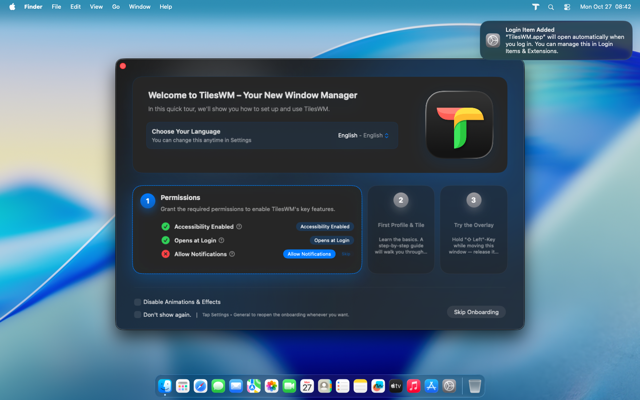Open Photos from the Dock

tap(271, 386)
